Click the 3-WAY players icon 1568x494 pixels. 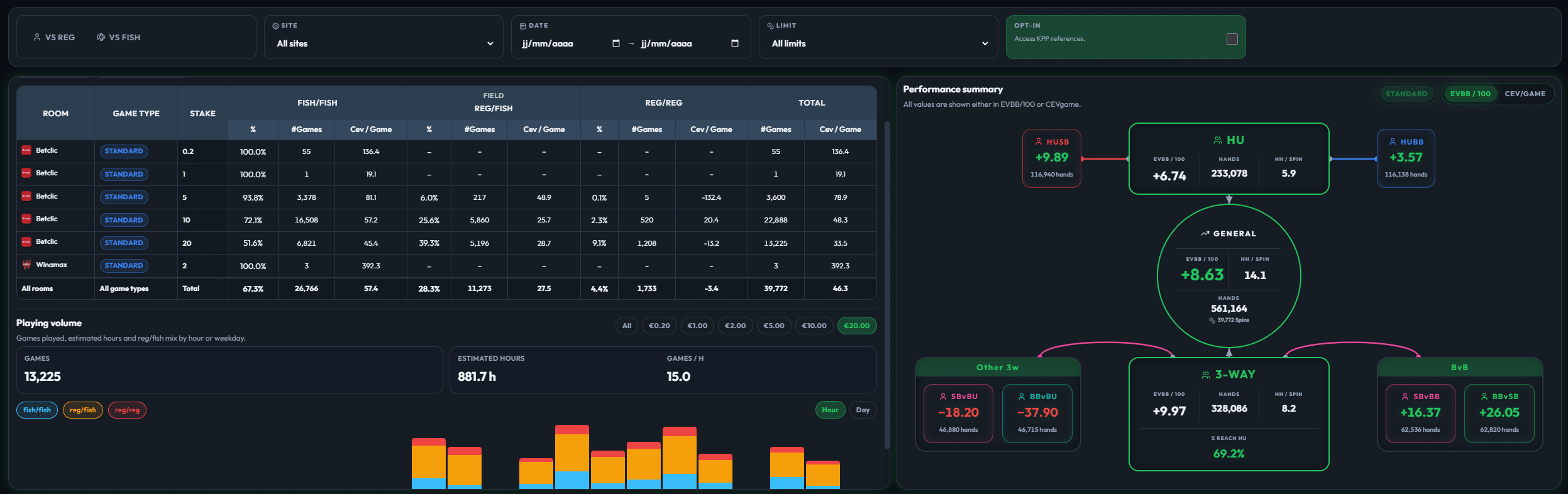tap(1206, 375)
